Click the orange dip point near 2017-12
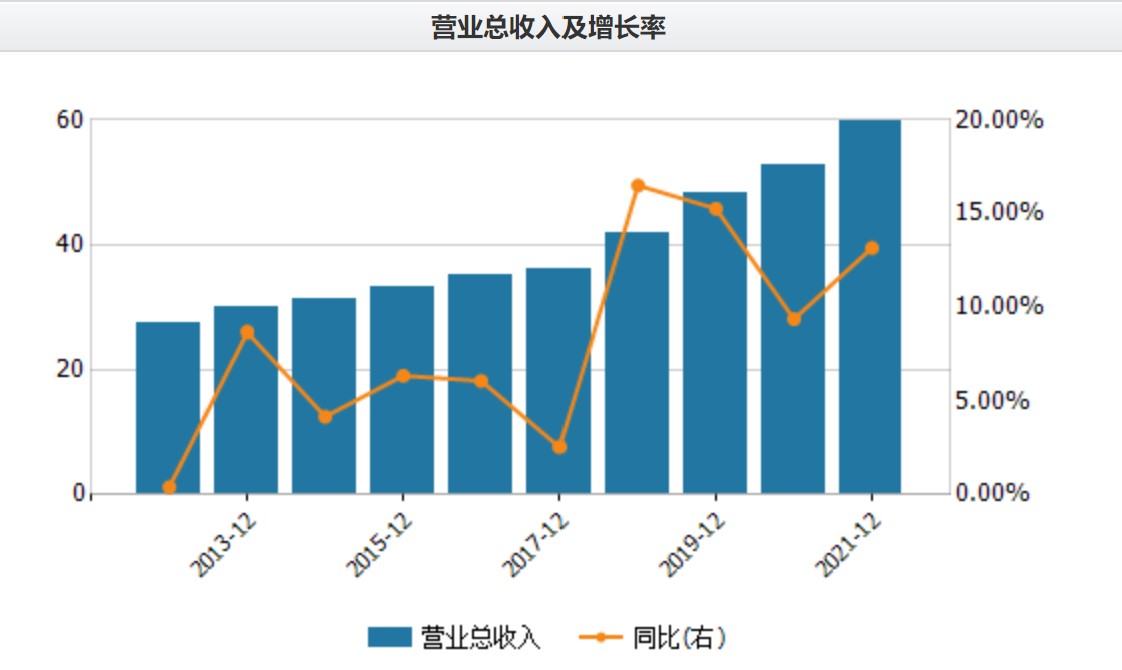 pos(559,446)
